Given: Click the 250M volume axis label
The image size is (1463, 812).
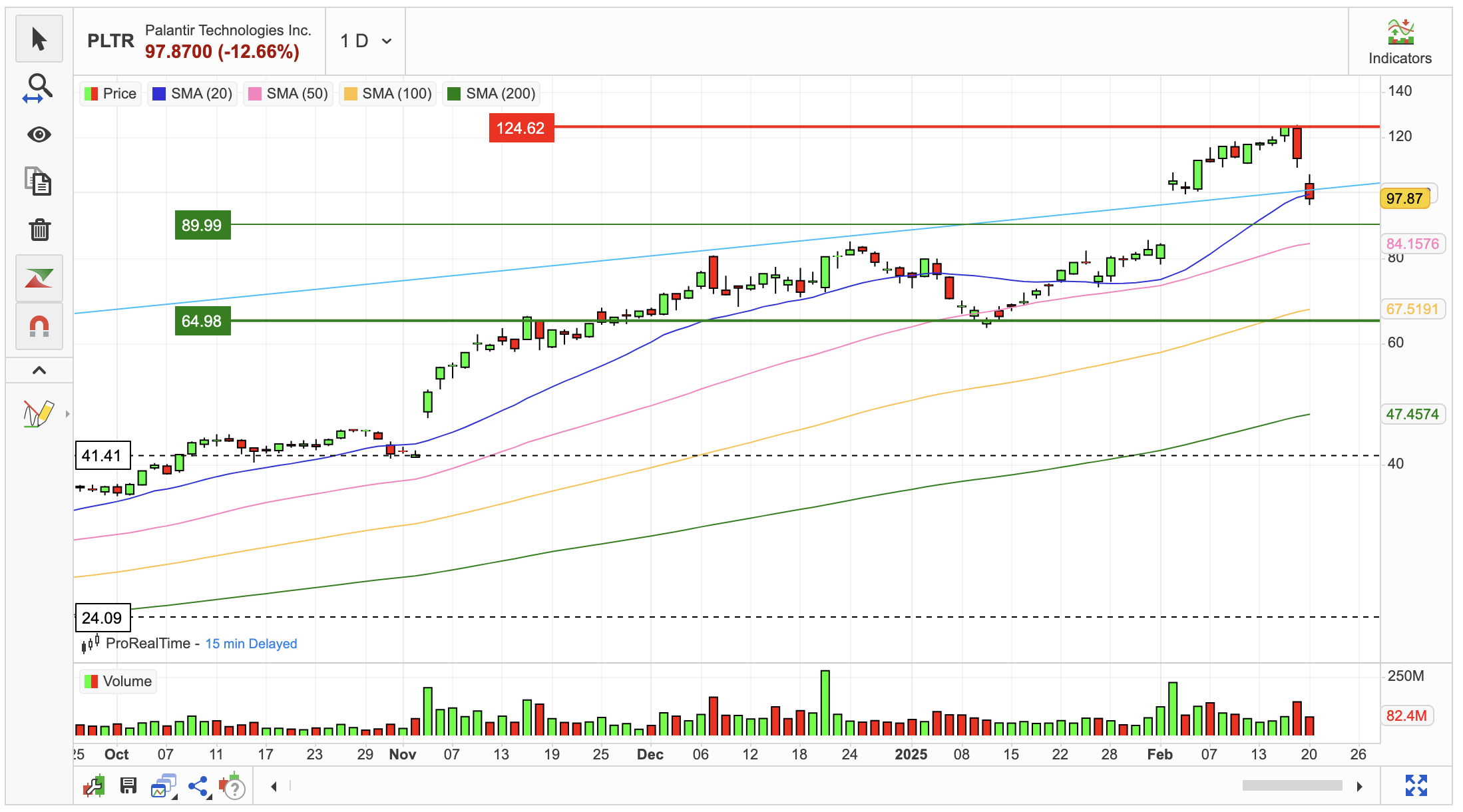Looking at the screenshot, I should 1406,676.
